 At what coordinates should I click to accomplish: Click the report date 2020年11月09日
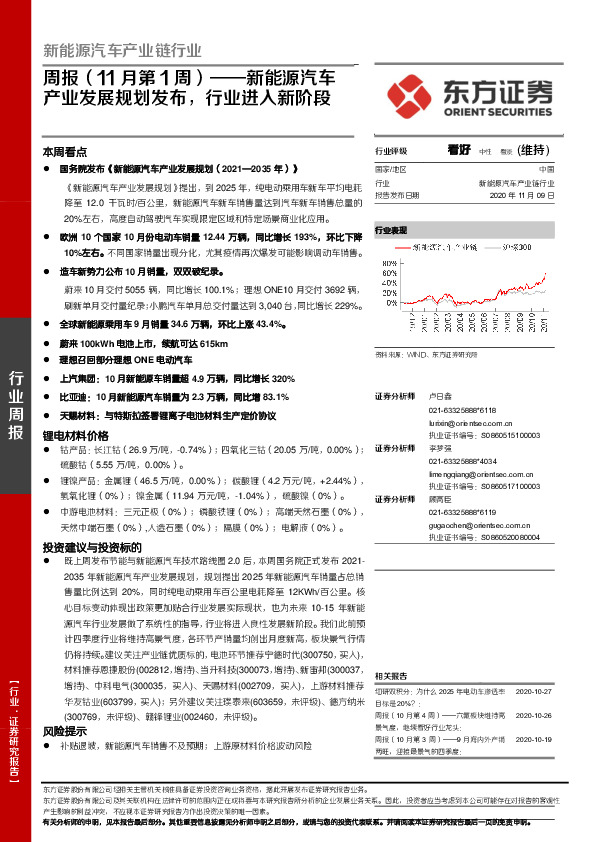522,195
